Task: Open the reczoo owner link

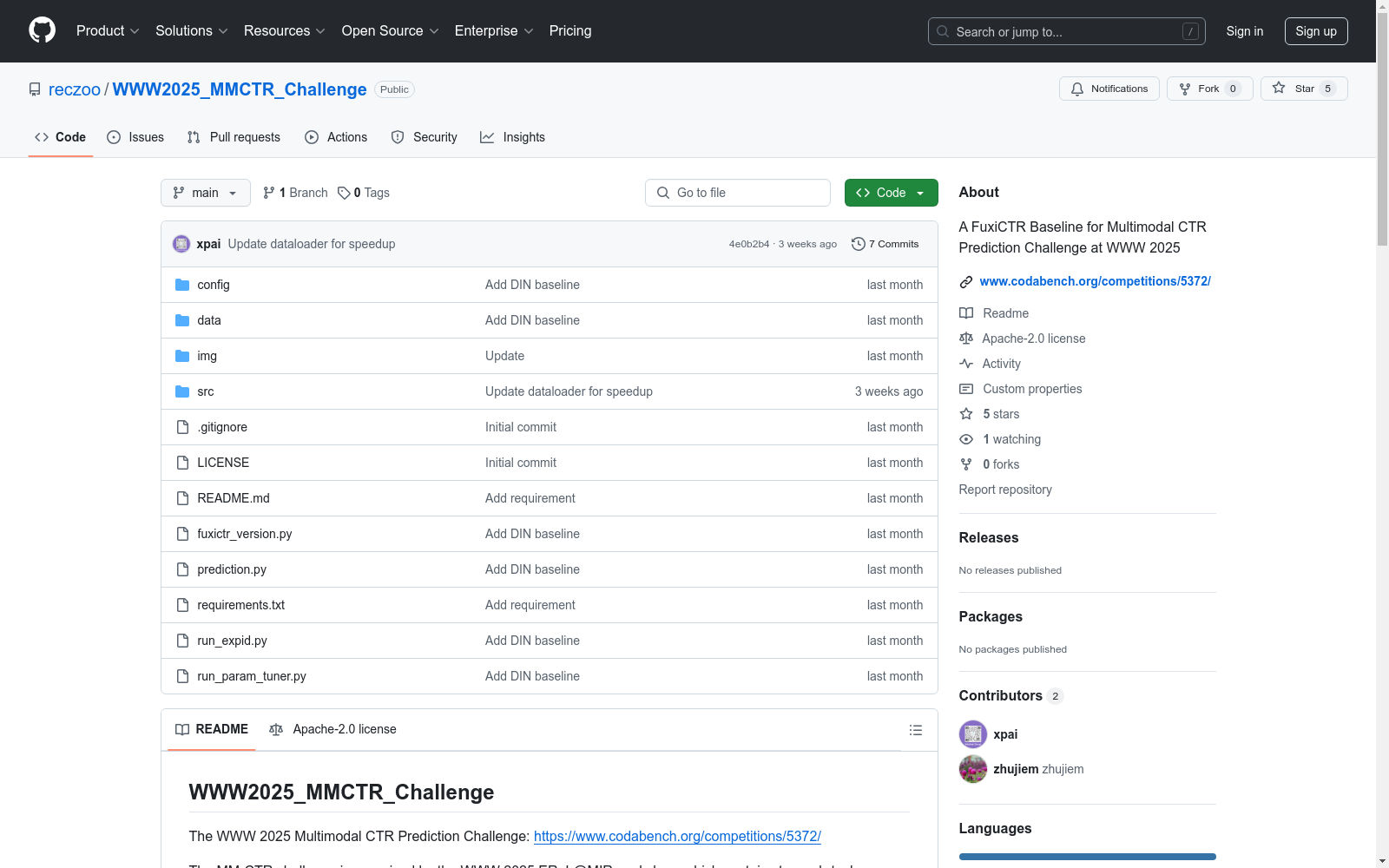Action: coord(75,89)
